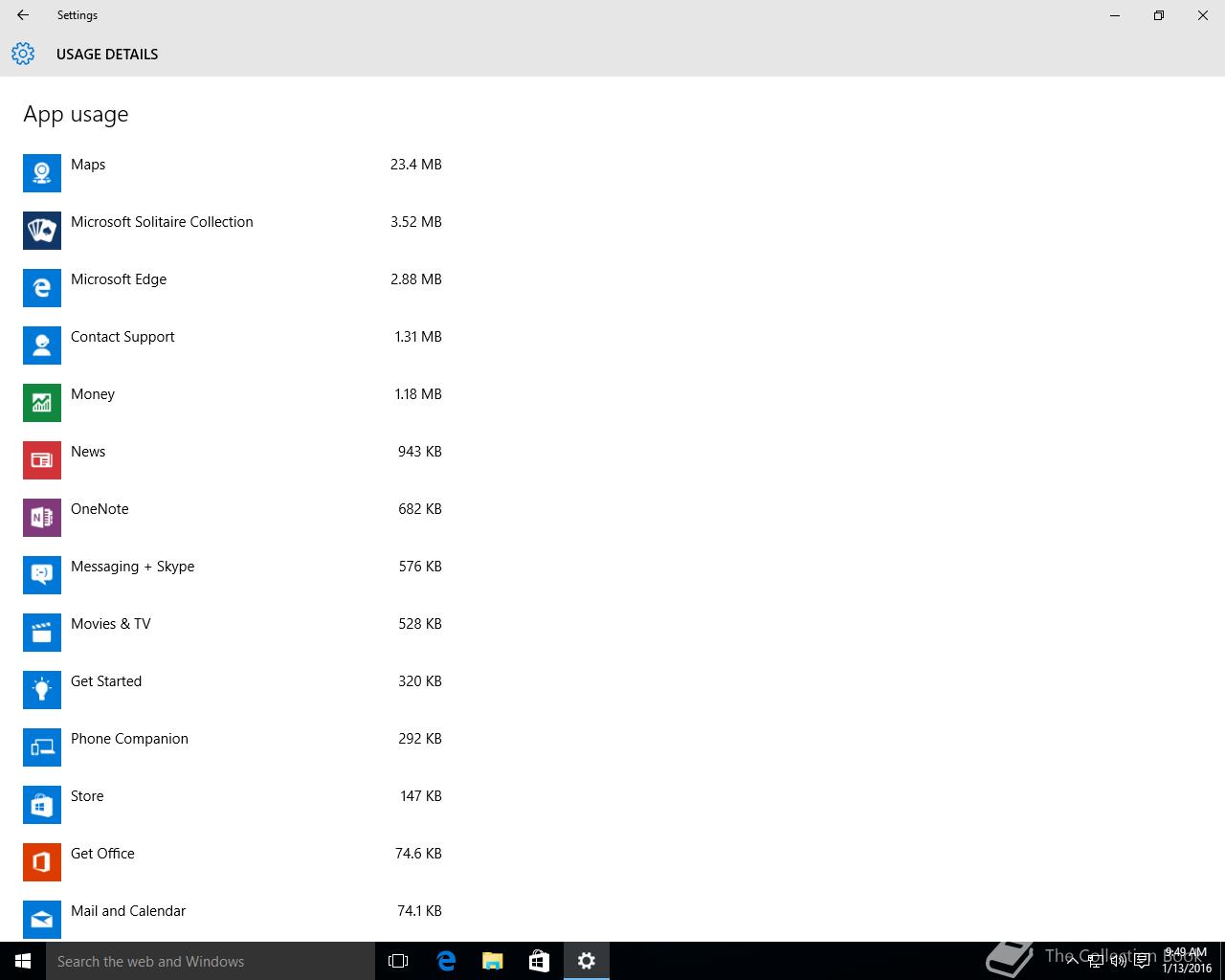Click the Microsoft Solitaire Collection cards icon
This screenshot has width=1225, height=980.
(x=42, y=231)
